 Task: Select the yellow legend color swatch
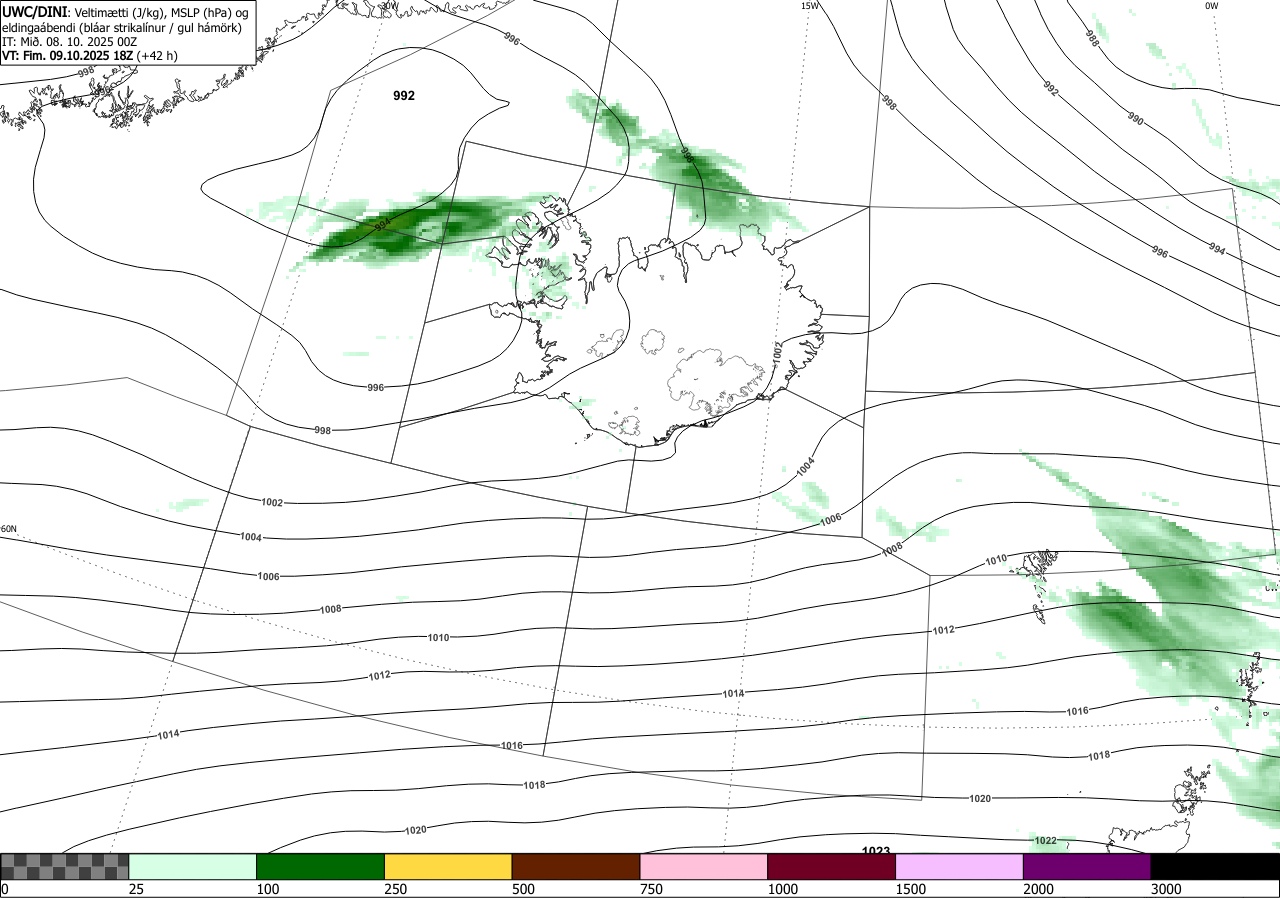tap(448, 866)
